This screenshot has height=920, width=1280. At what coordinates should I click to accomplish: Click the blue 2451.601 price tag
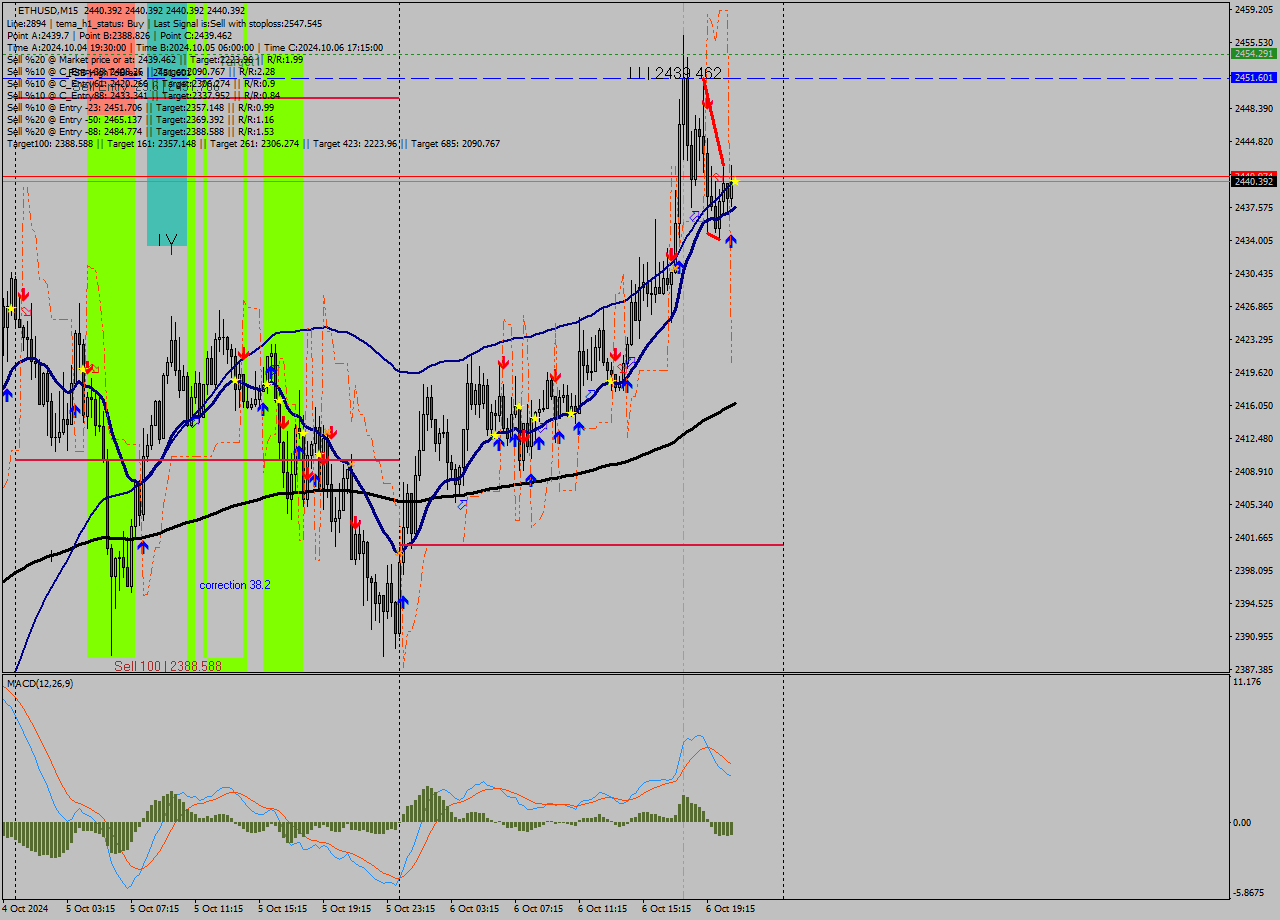pyautogui.click(x=1253, y=77)
